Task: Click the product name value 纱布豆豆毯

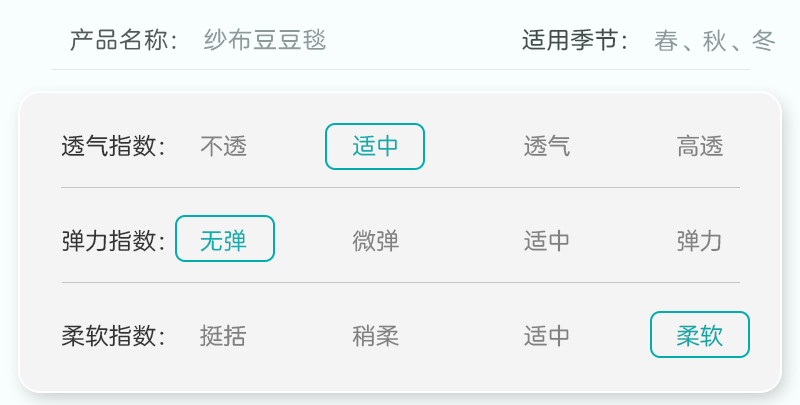Action: [265, 40]
